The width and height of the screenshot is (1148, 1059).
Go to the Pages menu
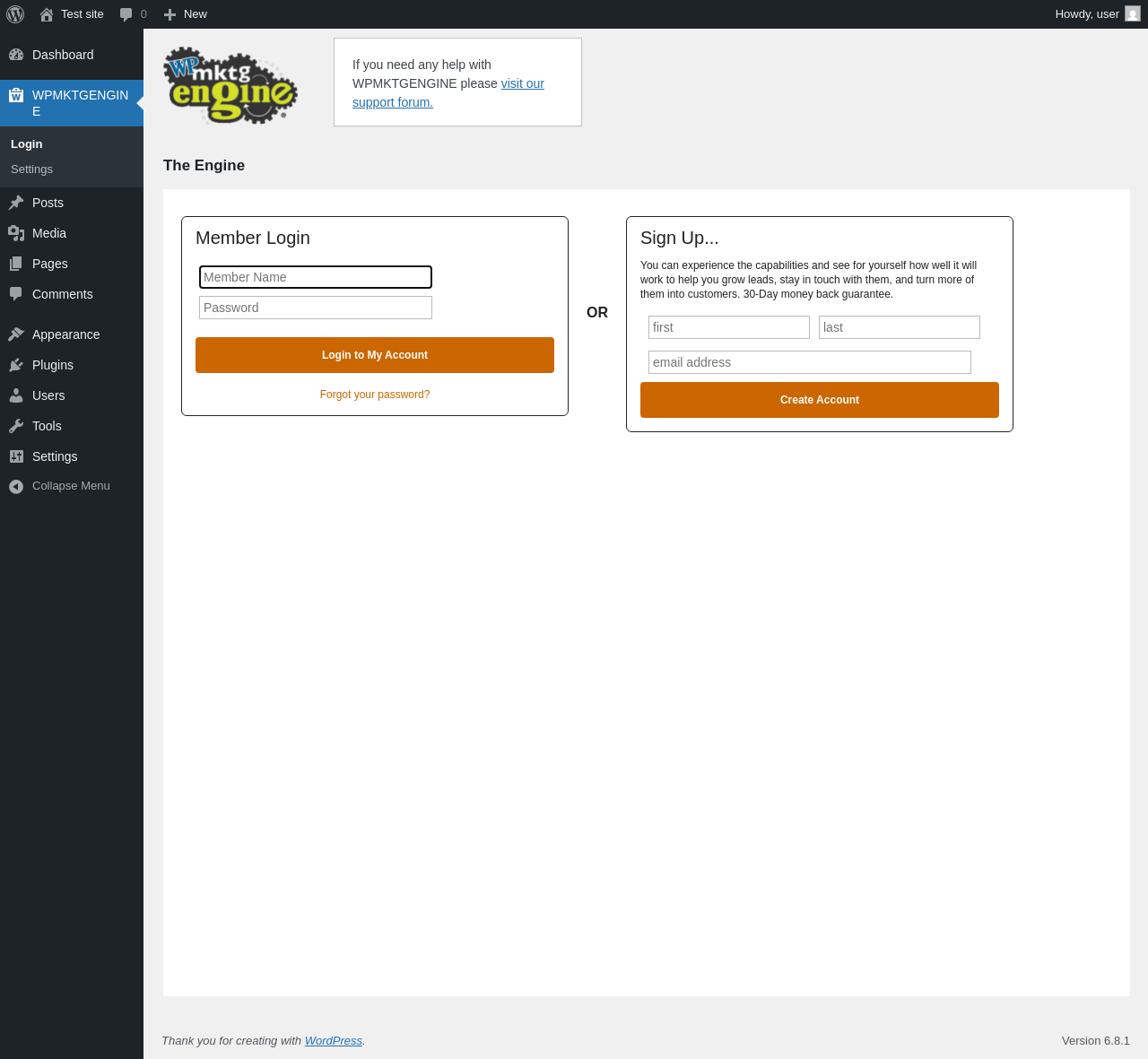pyautogui.click(x=72, y=264)
